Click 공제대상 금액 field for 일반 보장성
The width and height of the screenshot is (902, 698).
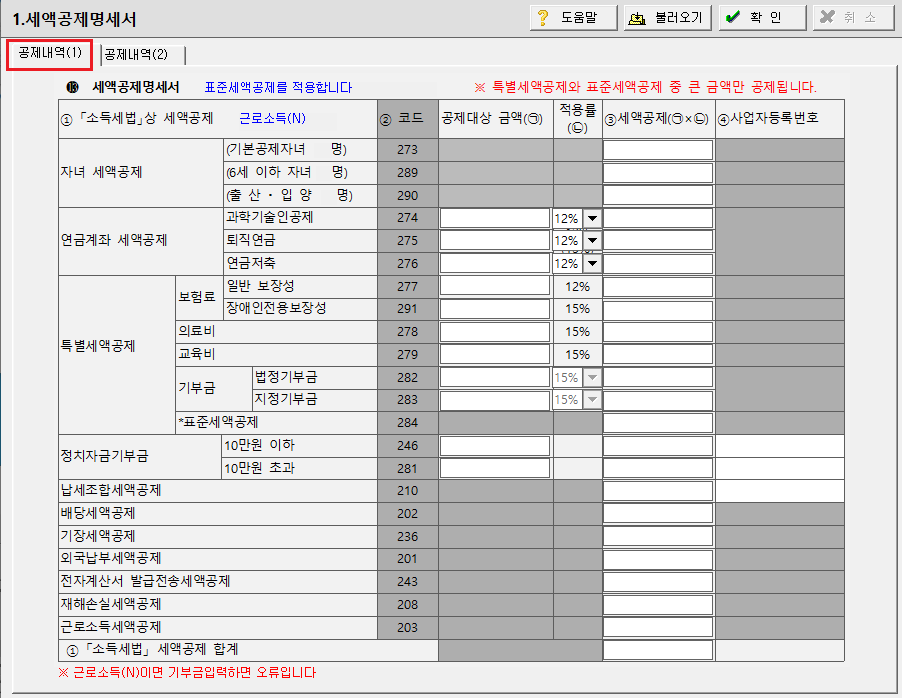[495, 287]
